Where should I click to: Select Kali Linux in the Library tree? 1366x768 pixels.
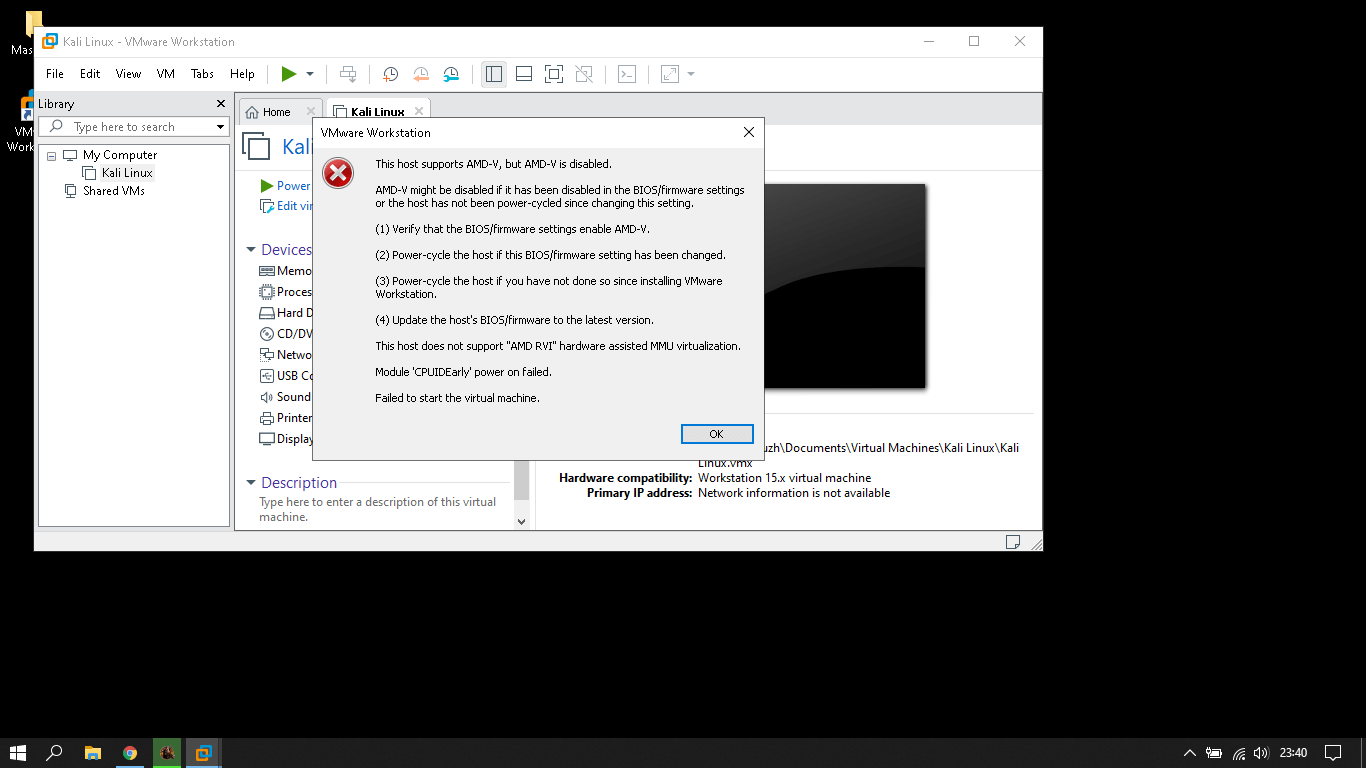(127, 173)
